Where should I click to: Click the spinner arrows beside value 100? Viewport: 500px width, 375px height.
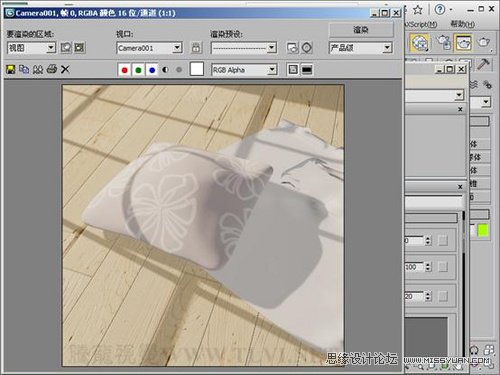coord(428,267)
